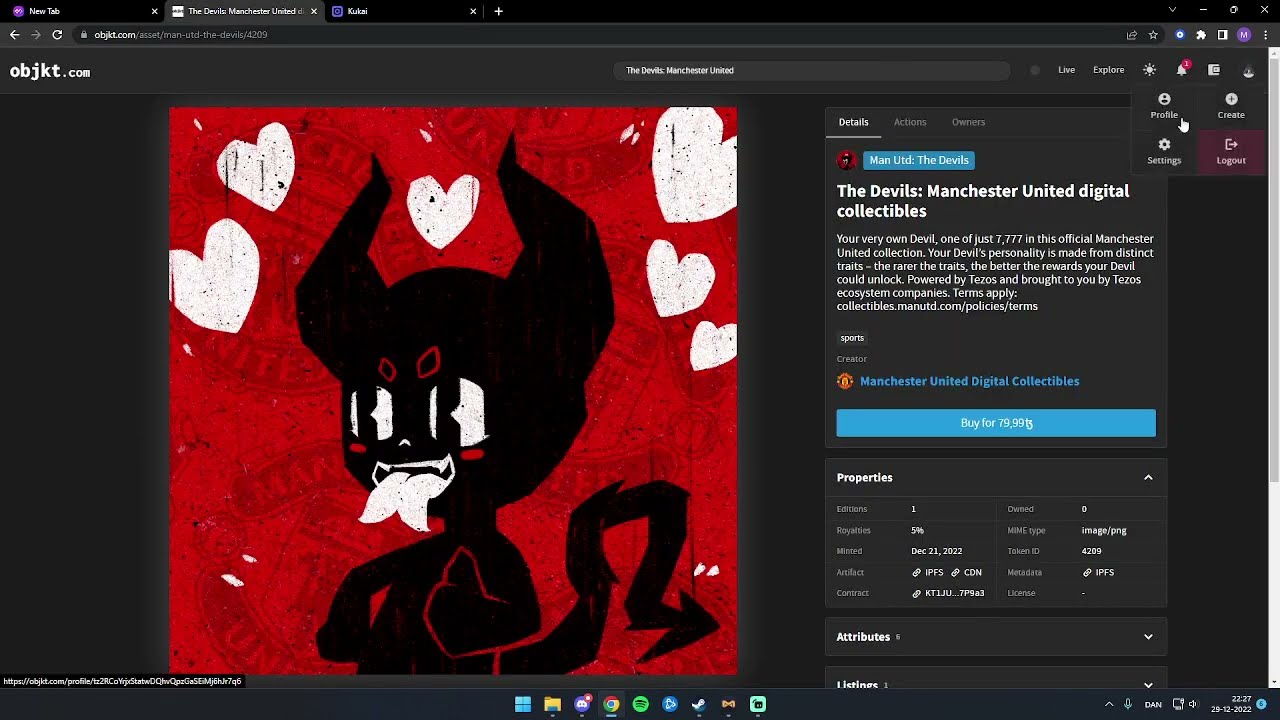
Task: Choose Logout in the account menu
Action: tap(1231, 151)
